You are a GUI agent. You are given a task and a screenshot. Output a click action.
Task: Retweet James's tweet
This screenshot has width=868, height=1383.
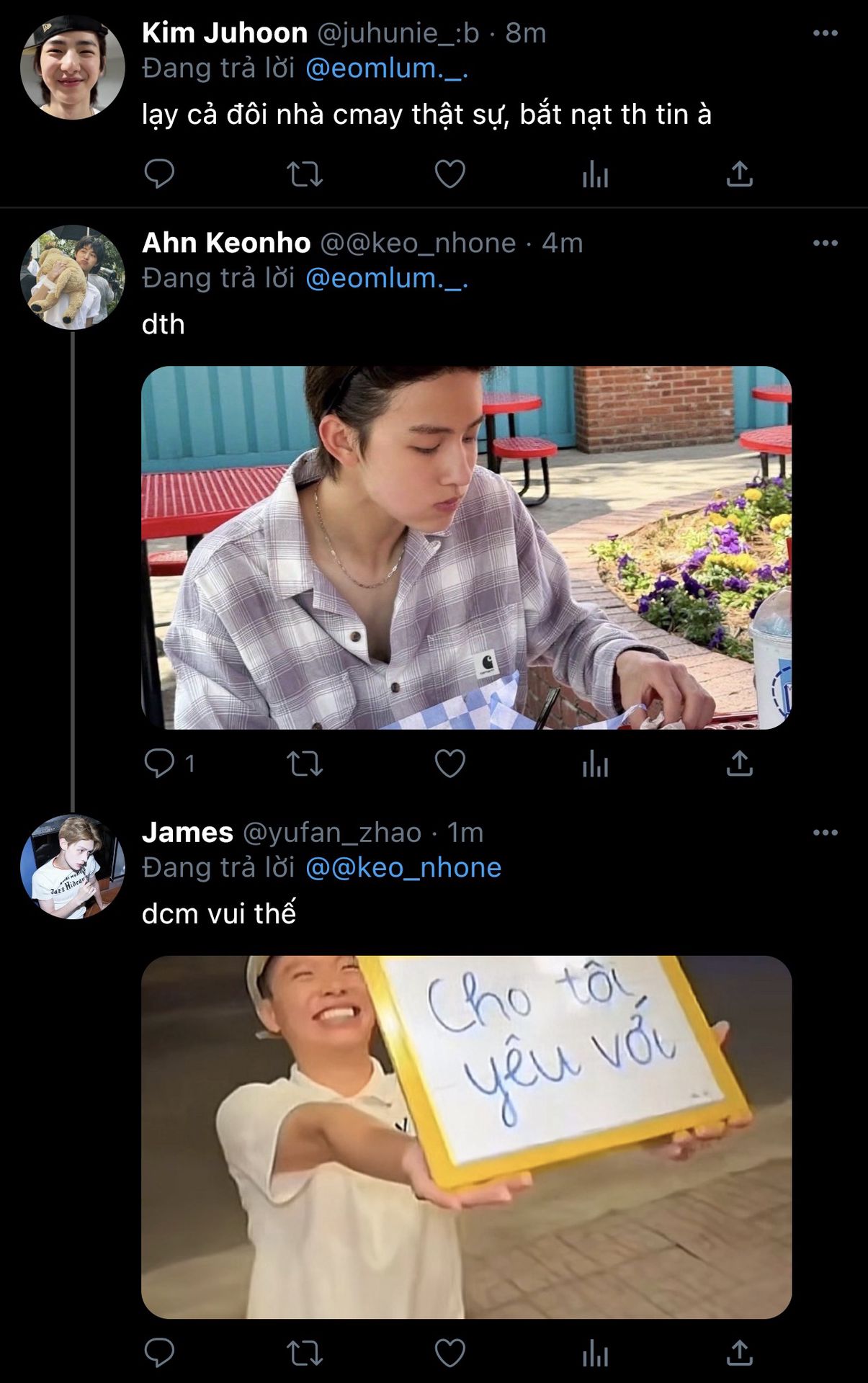305,1353
